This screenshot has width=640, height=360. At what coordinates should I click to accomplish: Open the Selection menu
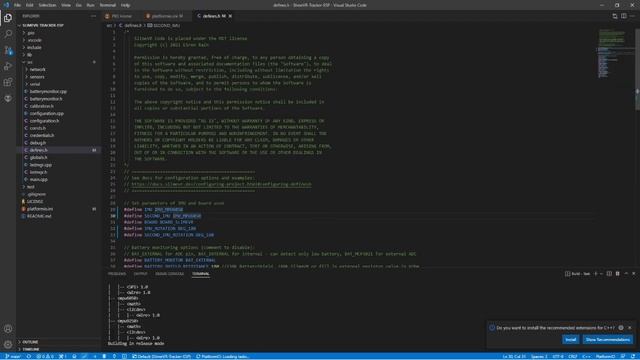47,5
